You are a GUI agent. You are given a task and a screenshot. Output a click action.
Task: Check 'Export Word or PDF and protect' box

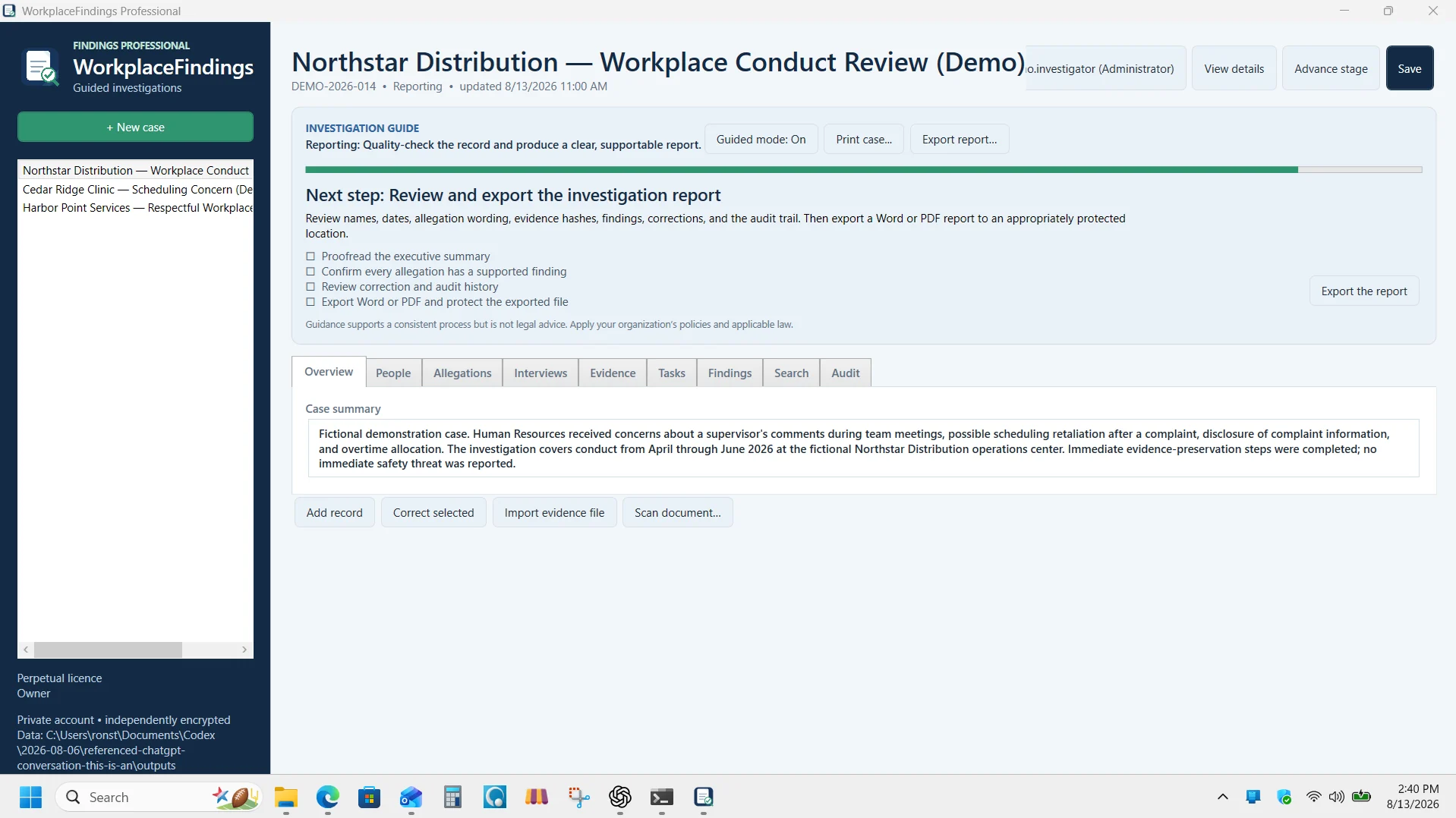click(x=310, y=302)
